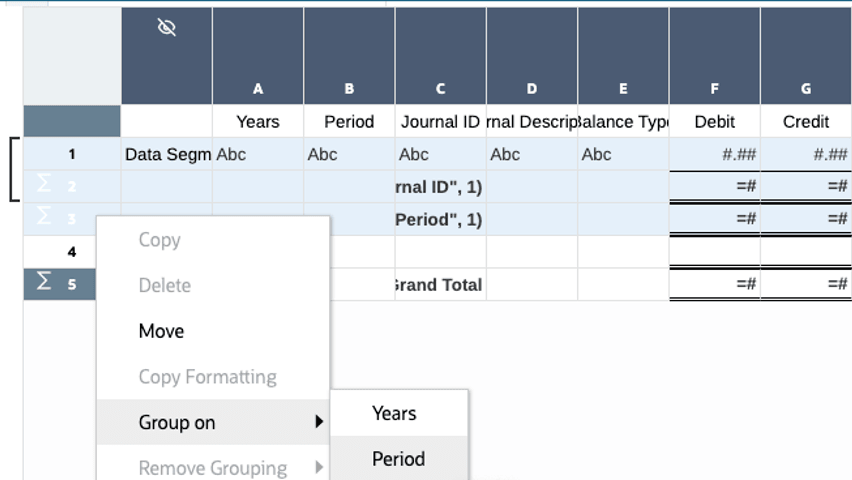The width and height of the screenshot is (852, 480).
Task: Click Copy Formatting in context menu
Action: [207, 377]
